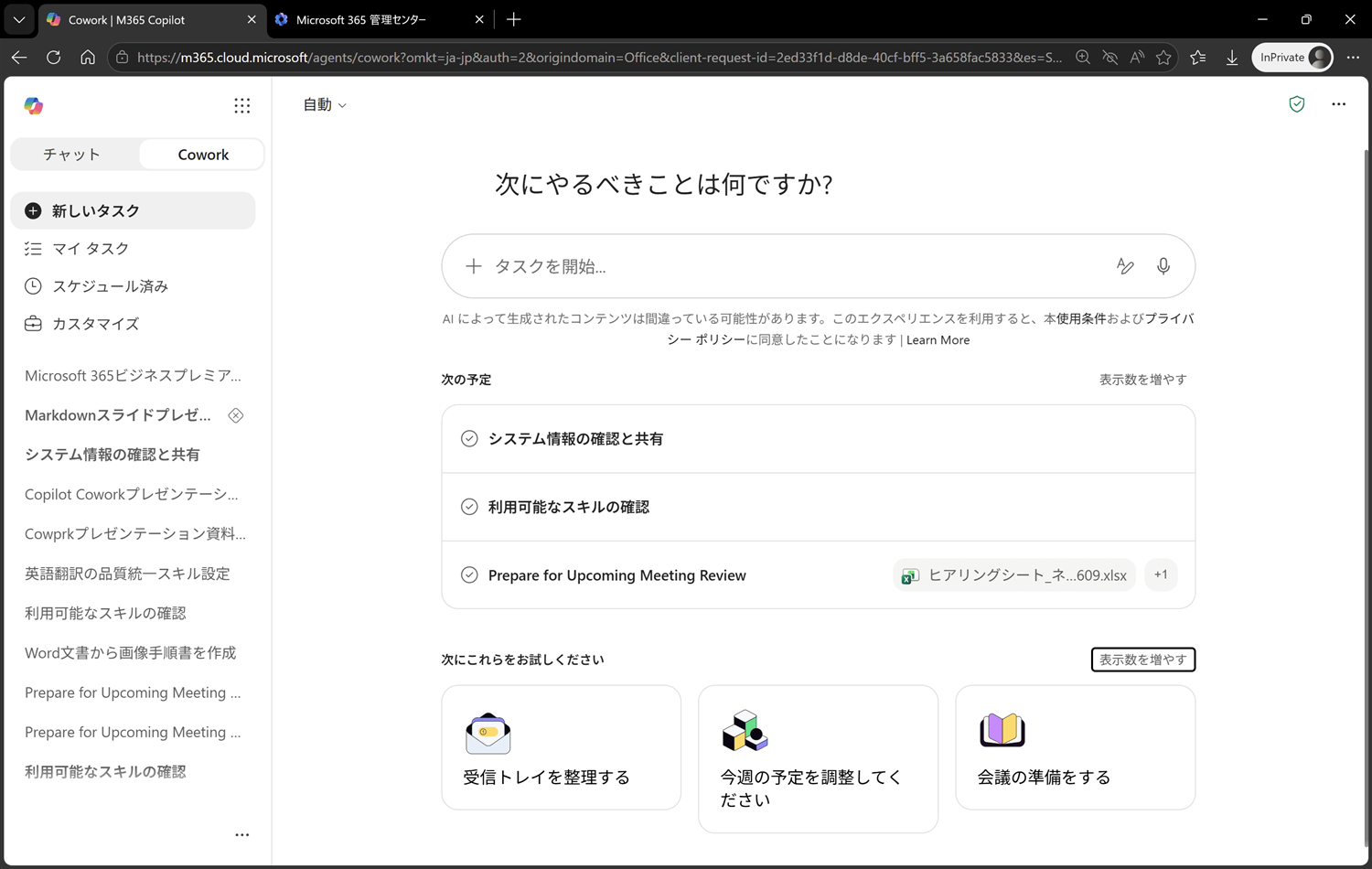Open Word文書から画像手順書を作成 history item
The image size is (1372, 869).
coord(130,653)
